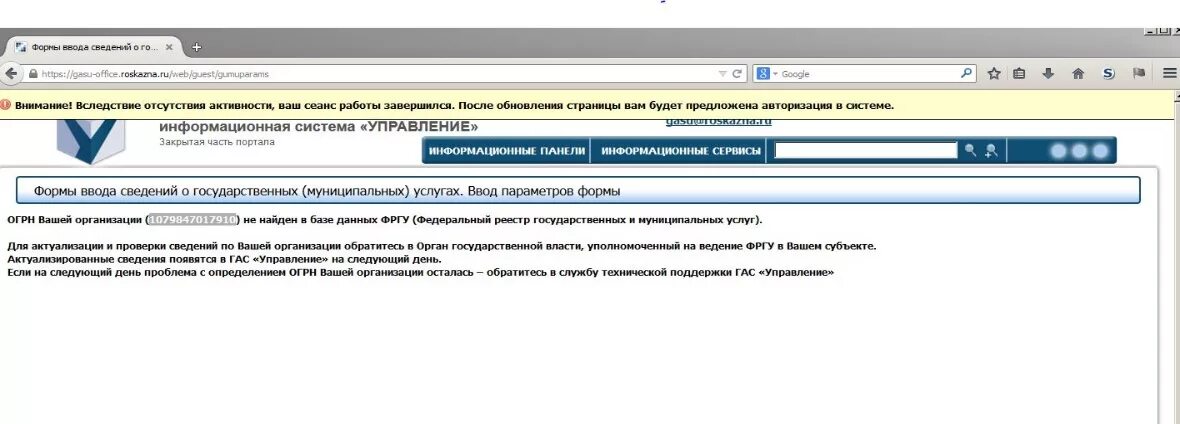Click line 'Актуализированные сведения появятся в ГАС'
This screenshot has height=424, width=1180.
point(224,259)
